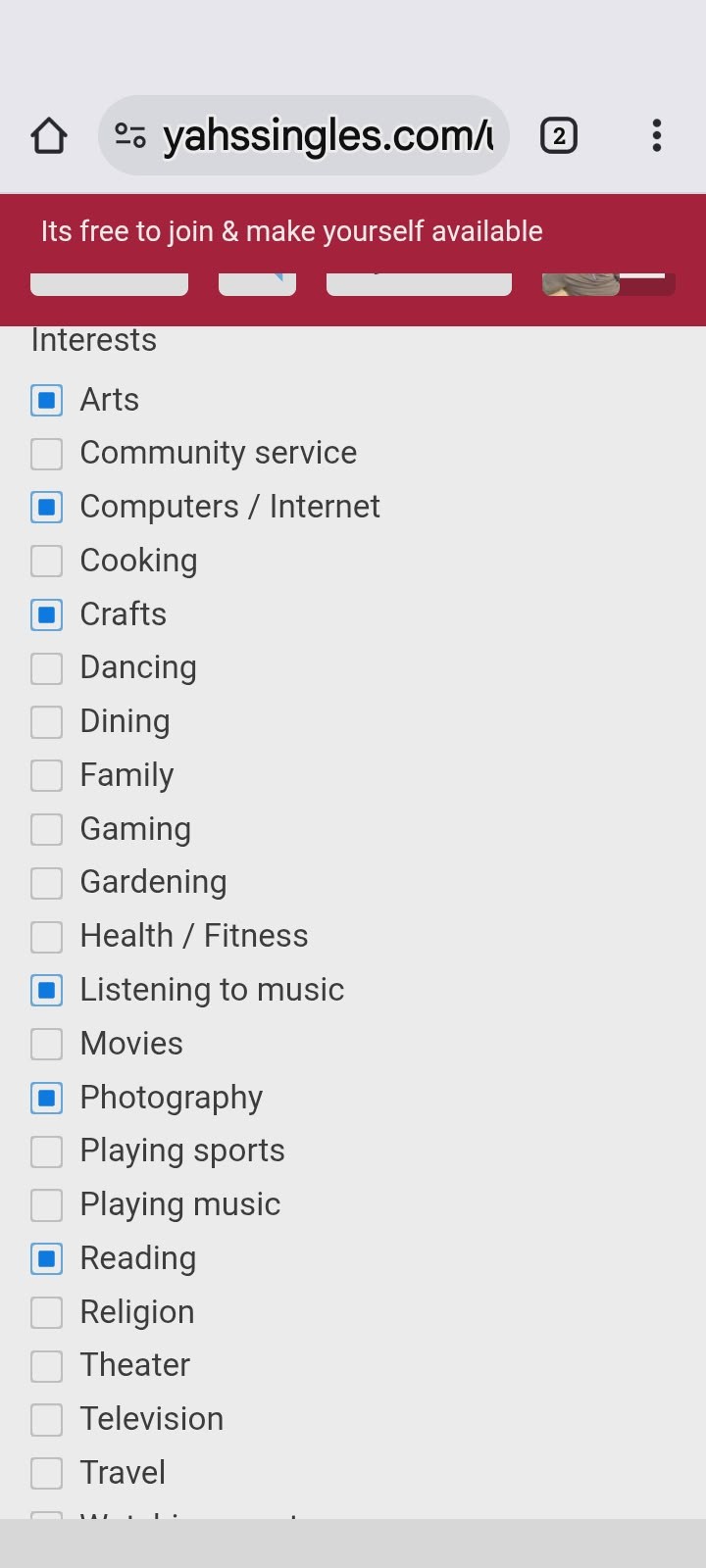This screenshot has height=1568, width=706.
Task: Select the Dancing checkbox
Action: click(x=47, y=668)
